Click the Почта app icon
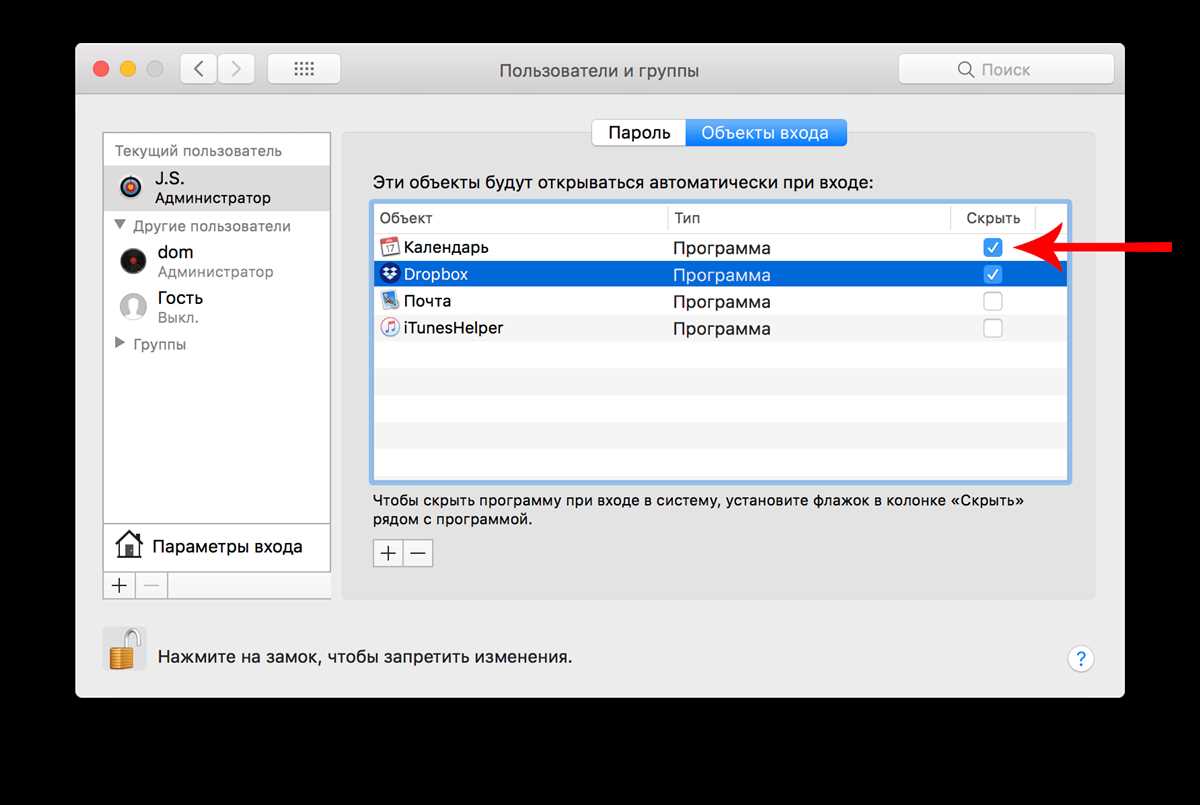The image size is (1200, 805). pos(390,301)
